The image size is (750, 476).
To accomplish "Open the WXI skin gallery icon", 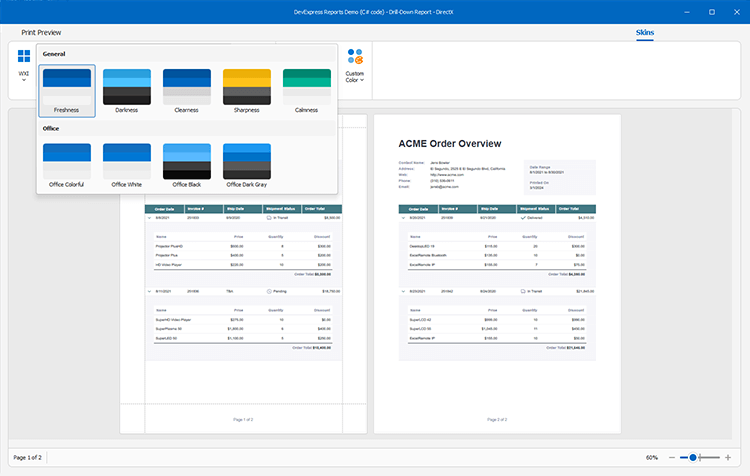I will [23, 57].
